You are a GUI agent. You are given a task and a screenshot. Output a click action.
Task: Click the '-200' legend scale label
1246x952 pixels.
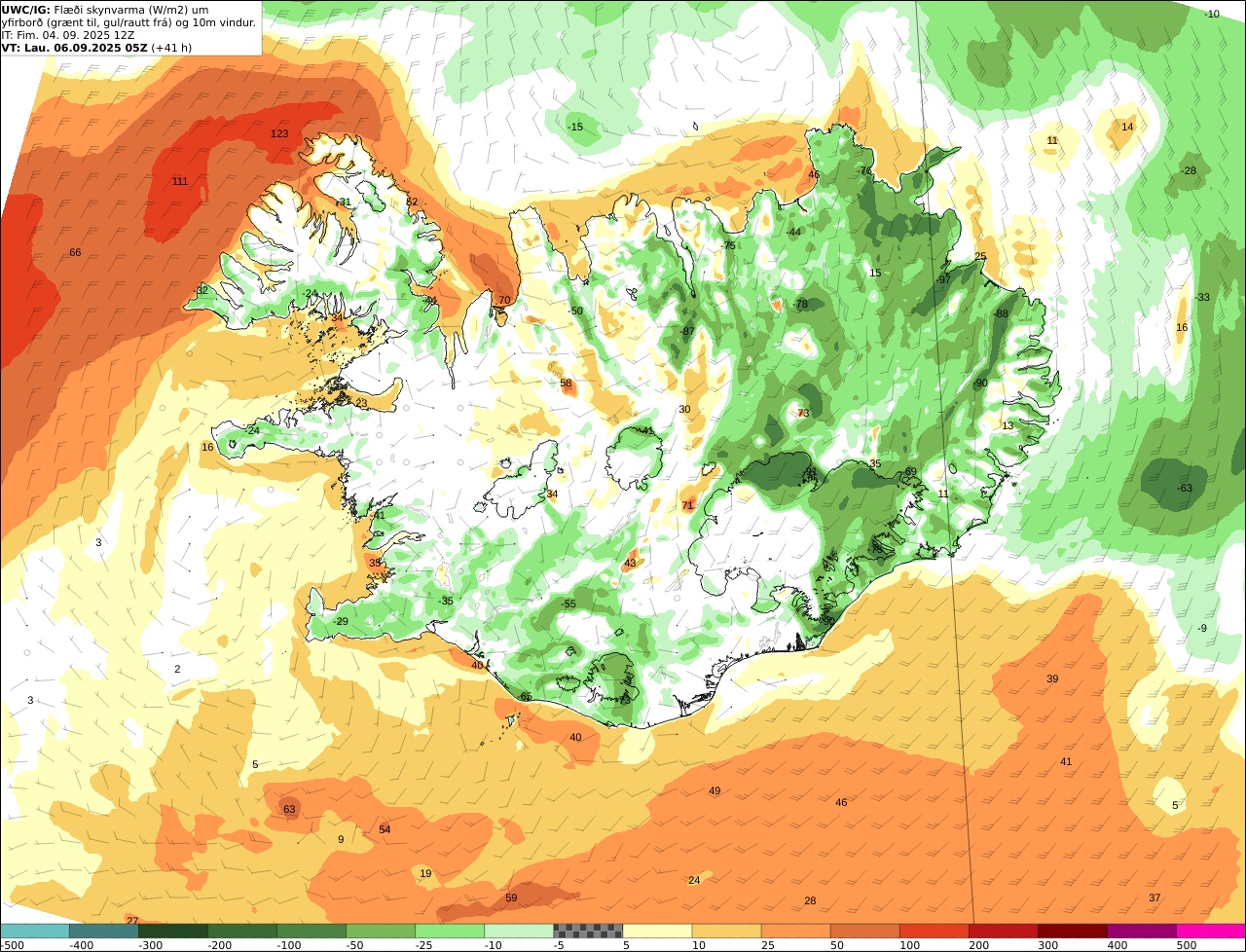click(220, 945)
